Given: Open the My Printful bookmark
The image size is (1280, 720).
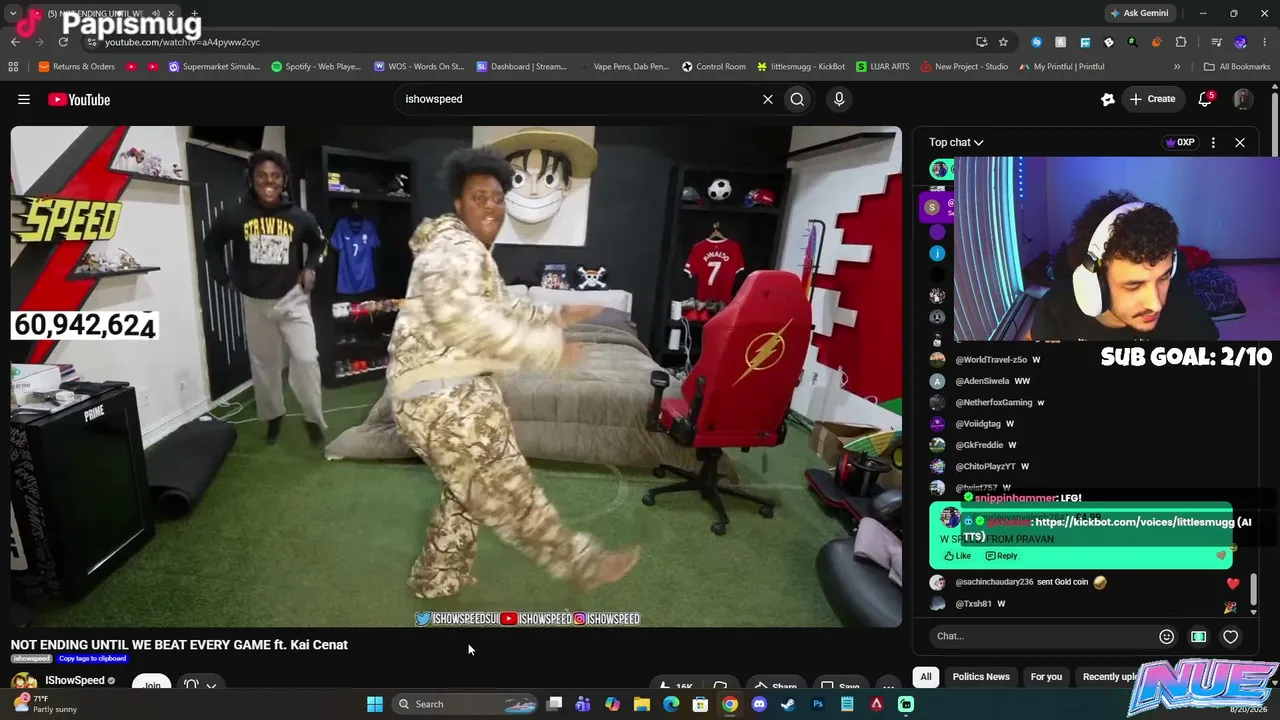Looking at the screenshot, I should coord(1062,67).
